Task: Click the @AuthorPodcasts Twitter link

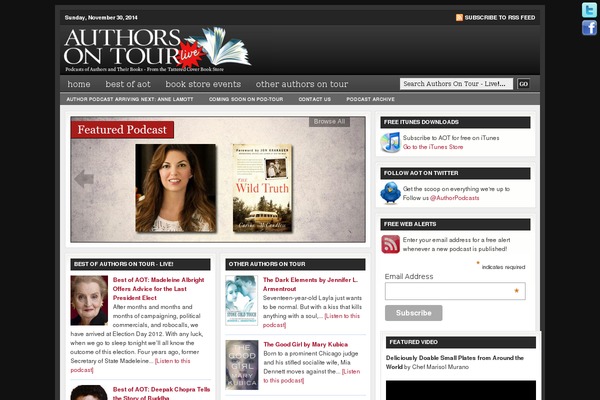Action: [x=455, y=198]
